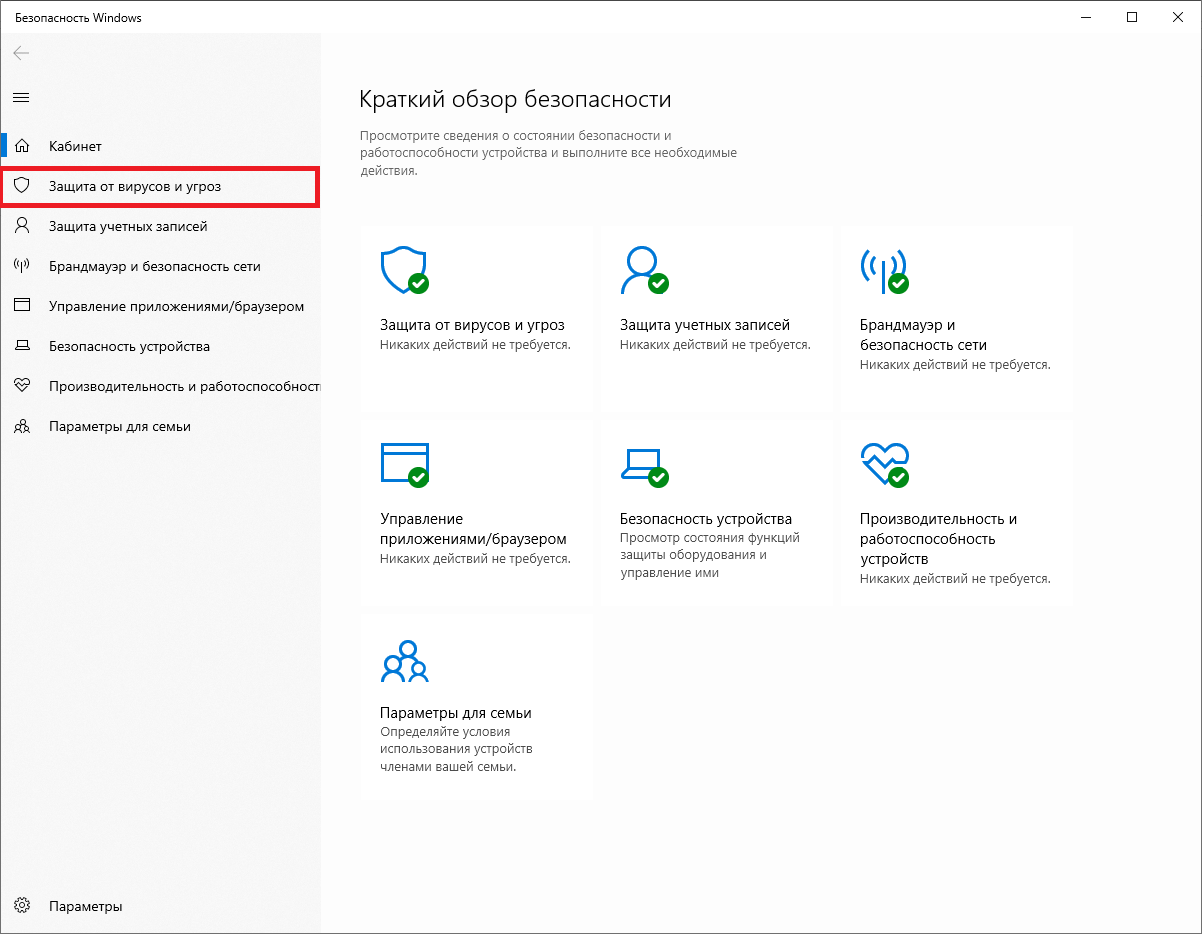
Task: Click the large laptop device security icon
Action: (644, 467)
